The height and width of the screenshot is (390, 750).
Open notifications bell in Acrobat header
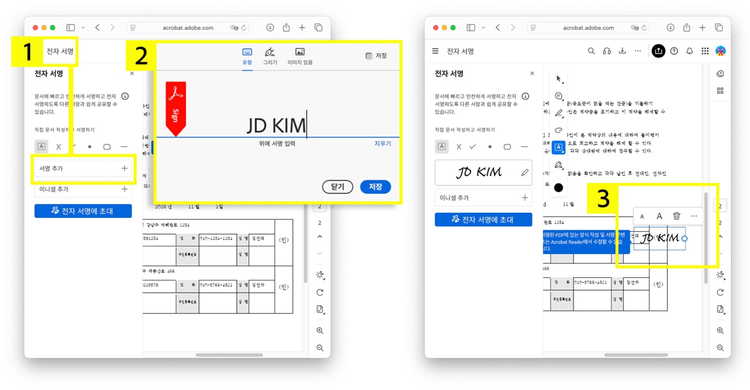(x=689, y=51)
